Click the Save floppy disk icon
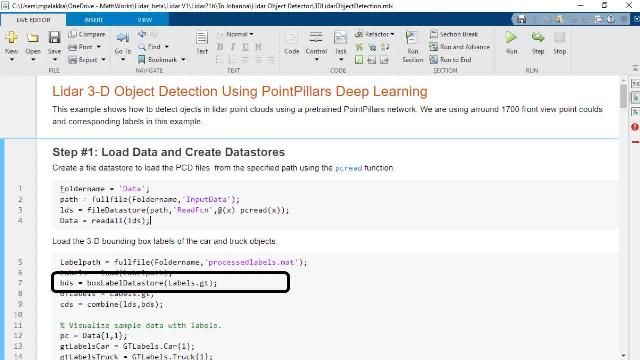The width and height of the screenshot is (640, 360). click(54, 38)
